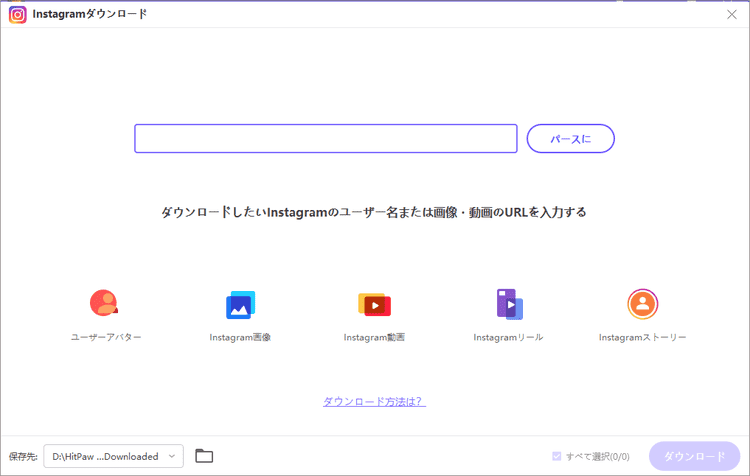Click the purple ダウンロード button
This screenshot has height=476, width=750.
pos(695,456)
